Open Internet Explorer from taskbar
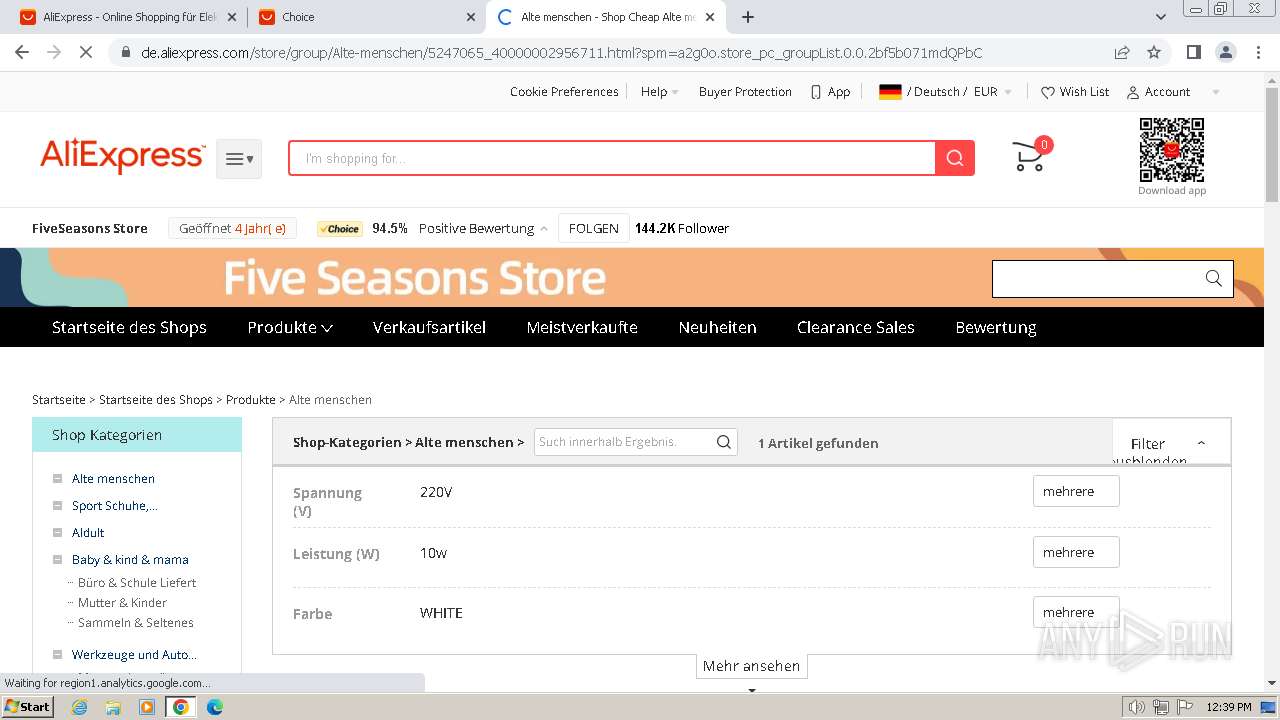1280x720 pixels. [x=79, y=707]
